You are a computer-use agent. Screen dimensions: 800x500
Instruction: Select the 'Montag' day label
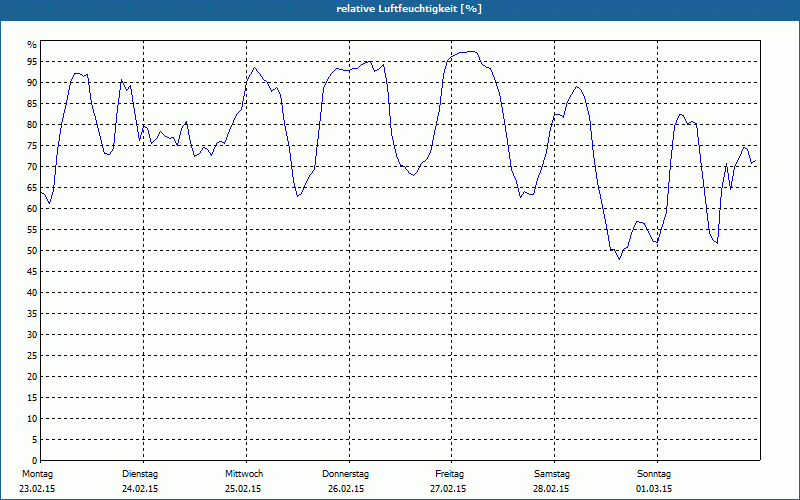coord(37,474)
